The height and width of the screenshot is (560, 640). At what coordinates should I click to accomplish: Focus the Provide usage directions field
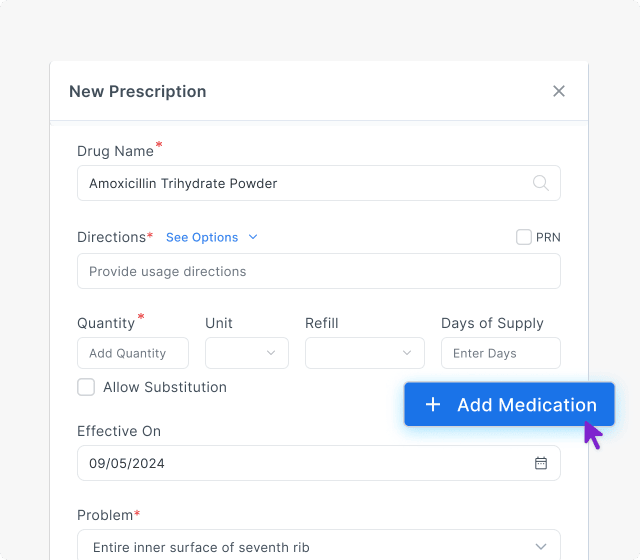[x=319, y=271]
